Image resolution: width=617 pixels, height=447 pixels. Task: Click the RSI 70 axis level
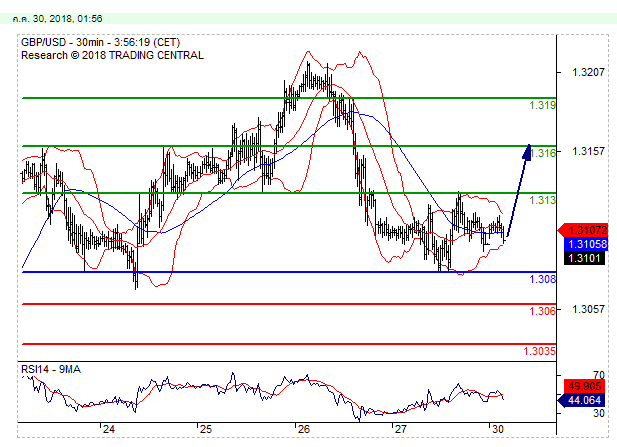599,375
